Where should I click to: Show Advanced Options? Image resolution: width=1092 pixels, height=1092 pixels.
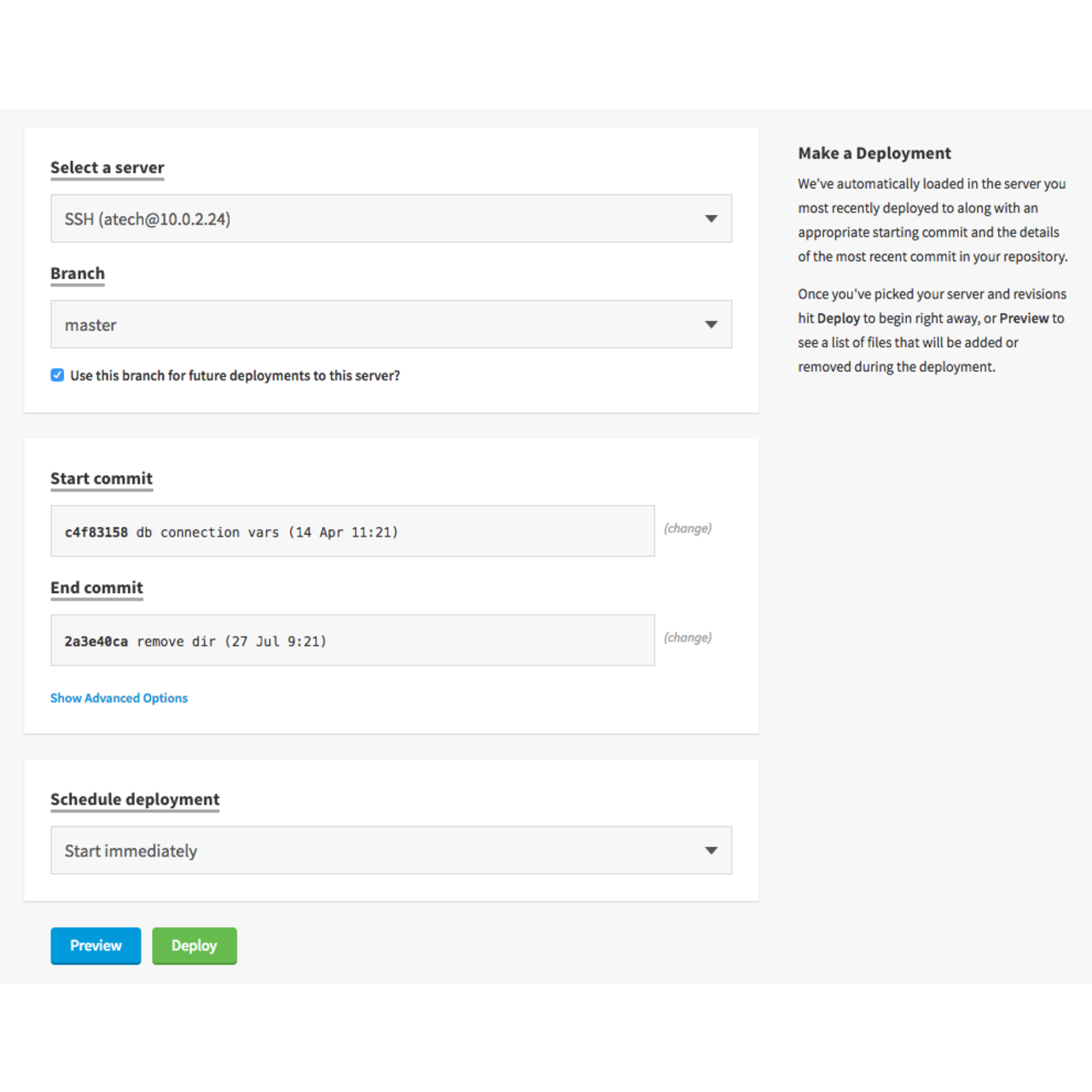pos(119,698)
